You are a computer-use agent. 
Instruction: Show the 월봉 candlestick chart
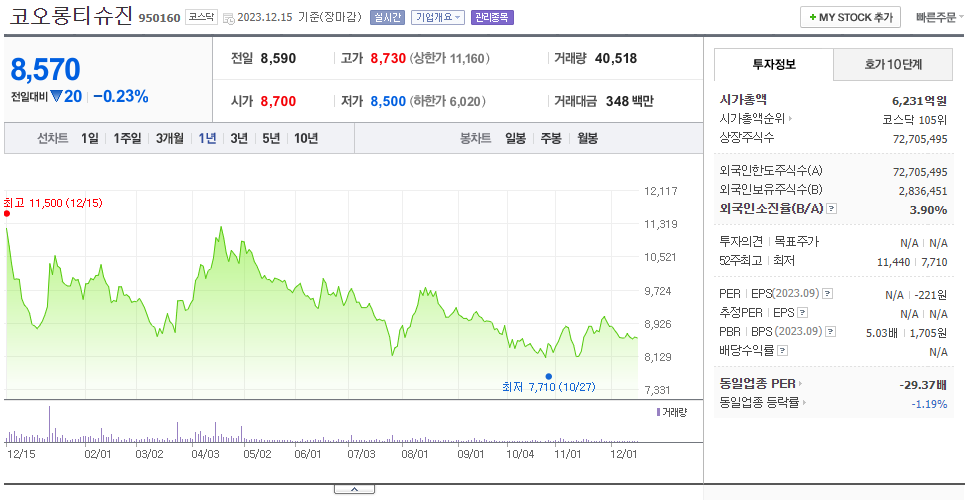588,138
